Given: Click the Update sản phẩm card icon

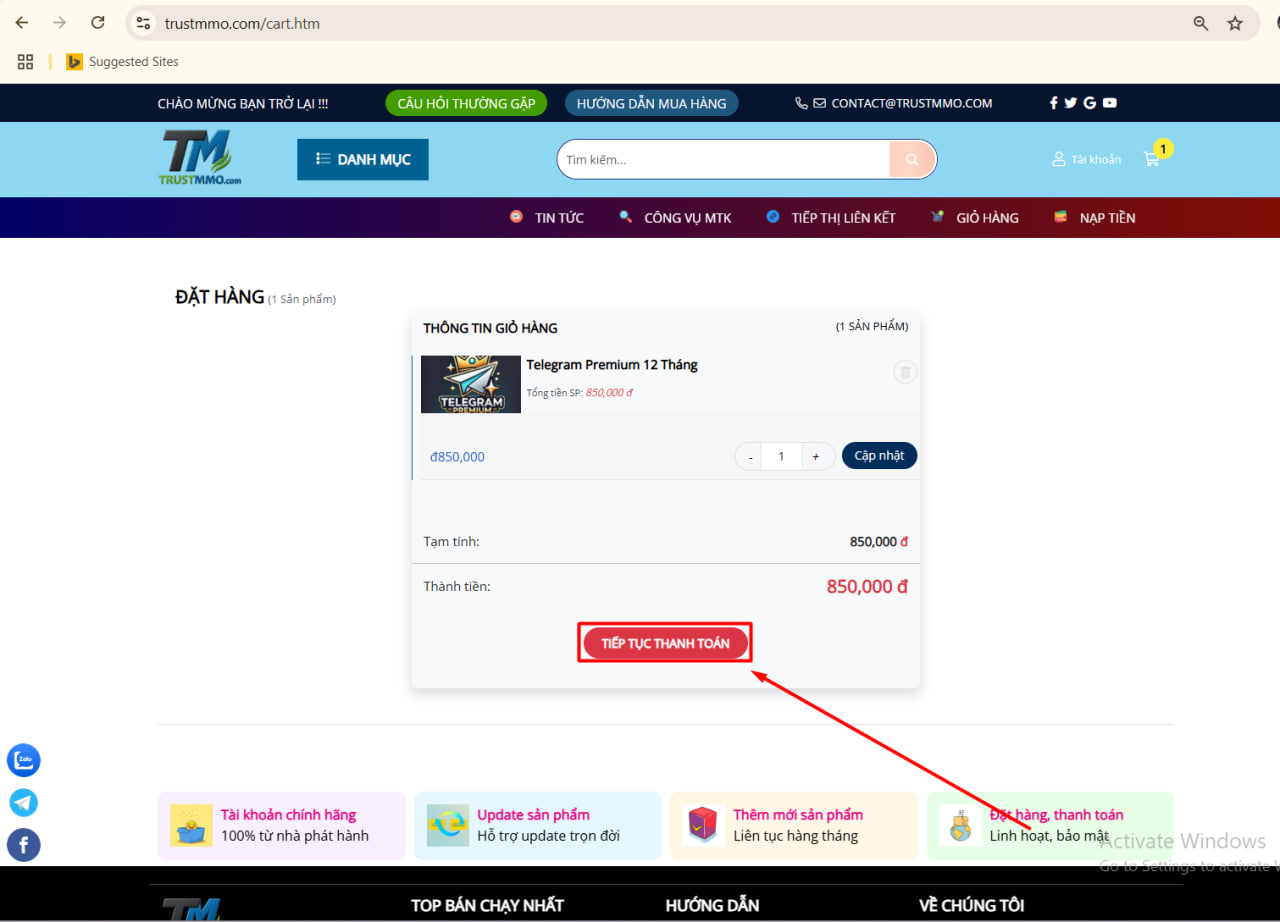Looking at the screenshot, I should pos(448,825).
